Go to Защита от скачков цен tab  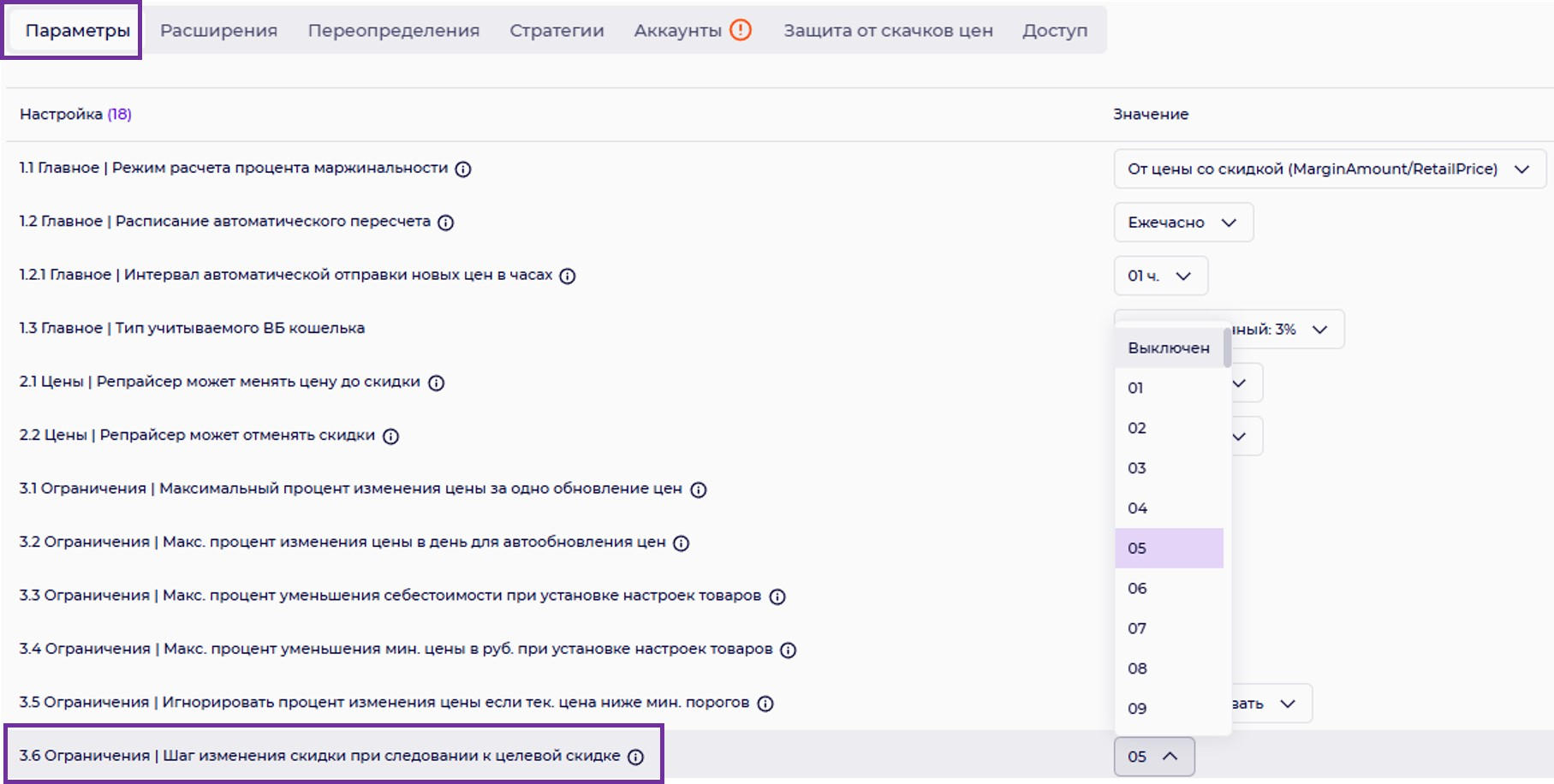(888, 31)
